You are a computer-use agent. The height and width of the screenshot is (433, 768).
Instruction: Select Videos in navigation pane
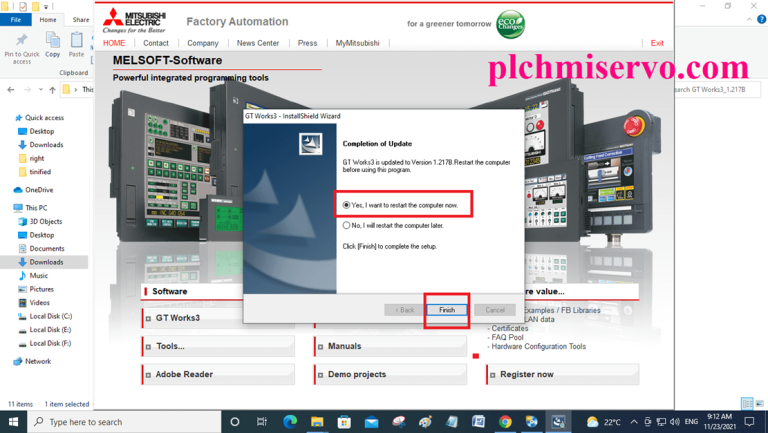tap(34, 303)
